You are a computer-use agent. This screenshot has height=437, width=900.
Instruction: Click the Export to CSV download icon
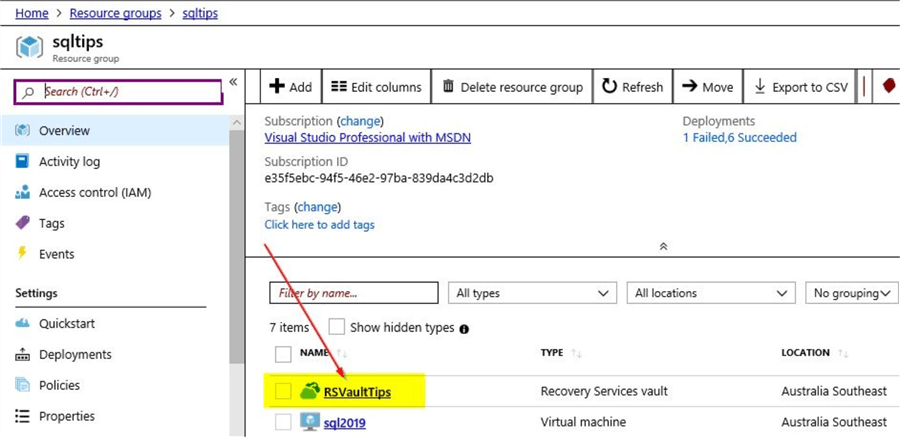click(760, 87)
